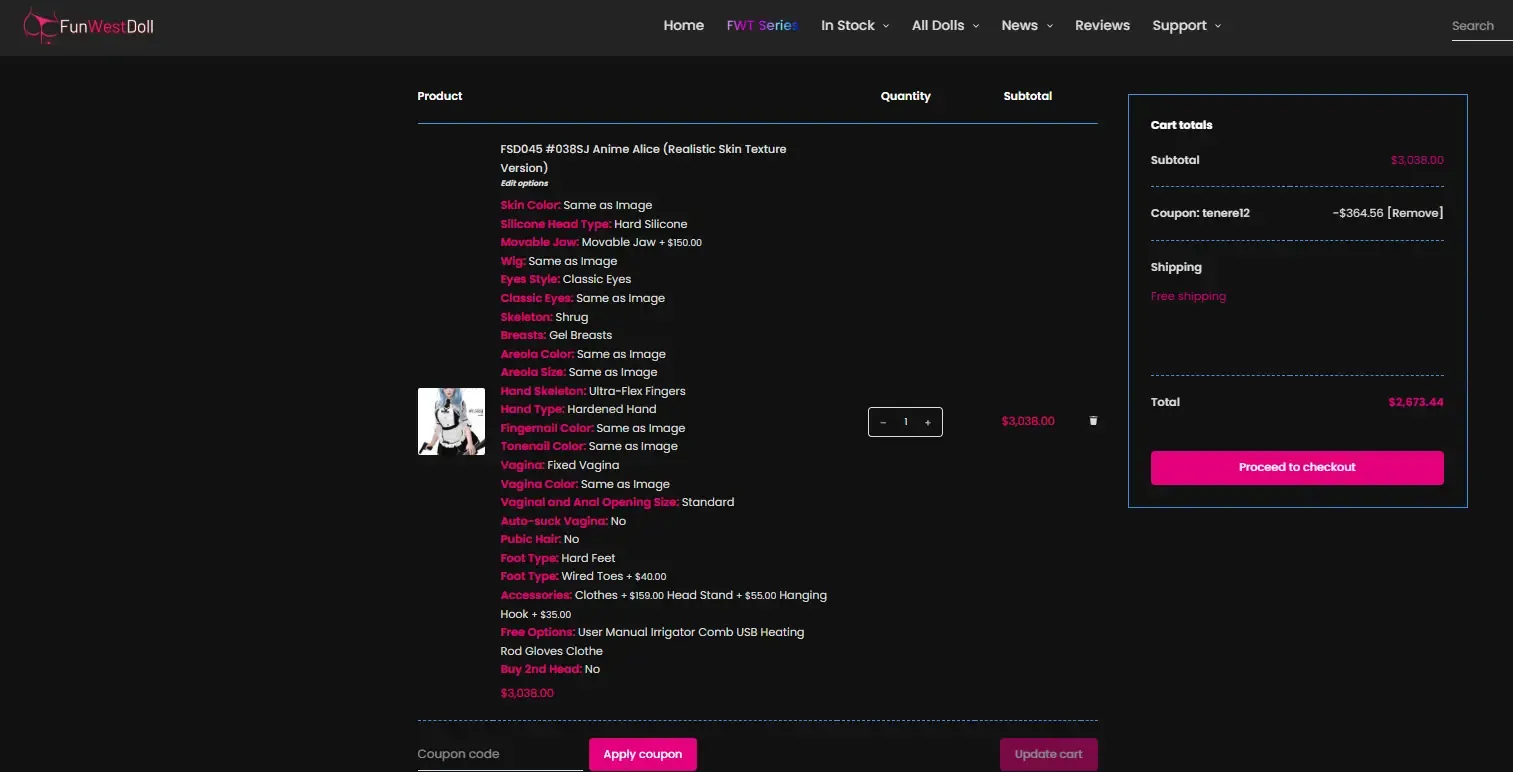
Task: Open the FWT Series menu item
Action: pos(762,26)
